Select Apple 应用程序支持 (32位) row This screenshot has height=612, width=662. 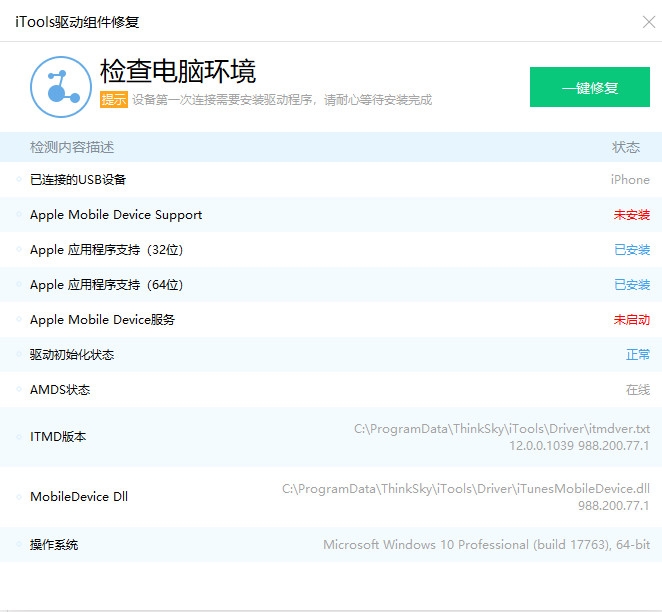tap(331, 249)
